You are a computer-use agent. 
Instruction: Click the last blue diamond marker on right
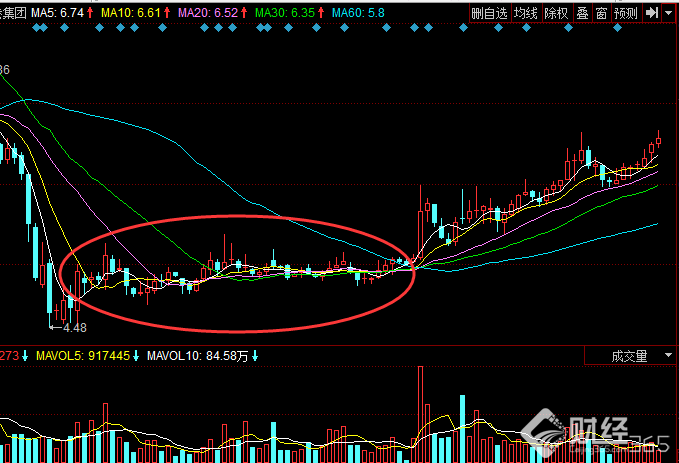click(618, 28)
